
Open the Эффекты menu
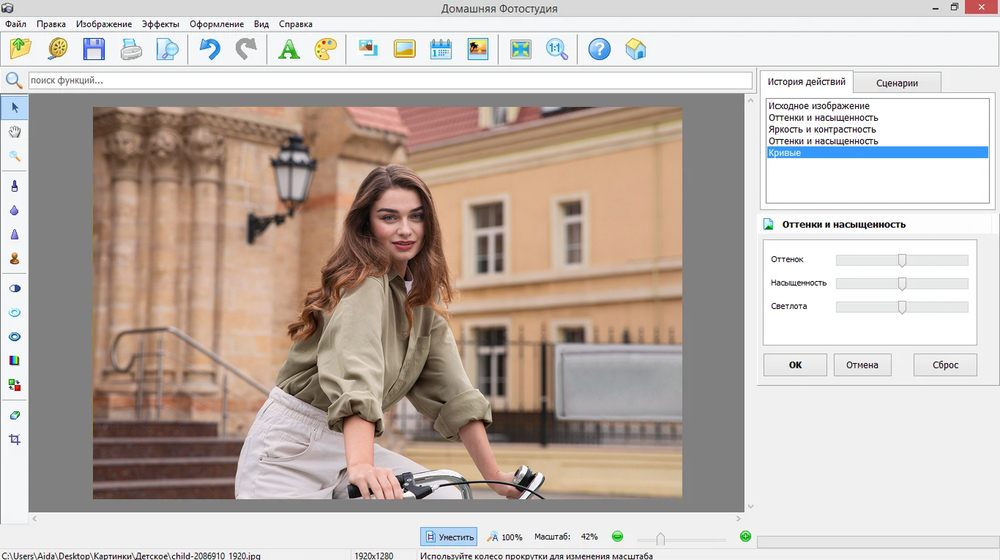click(x=160, y=23)
